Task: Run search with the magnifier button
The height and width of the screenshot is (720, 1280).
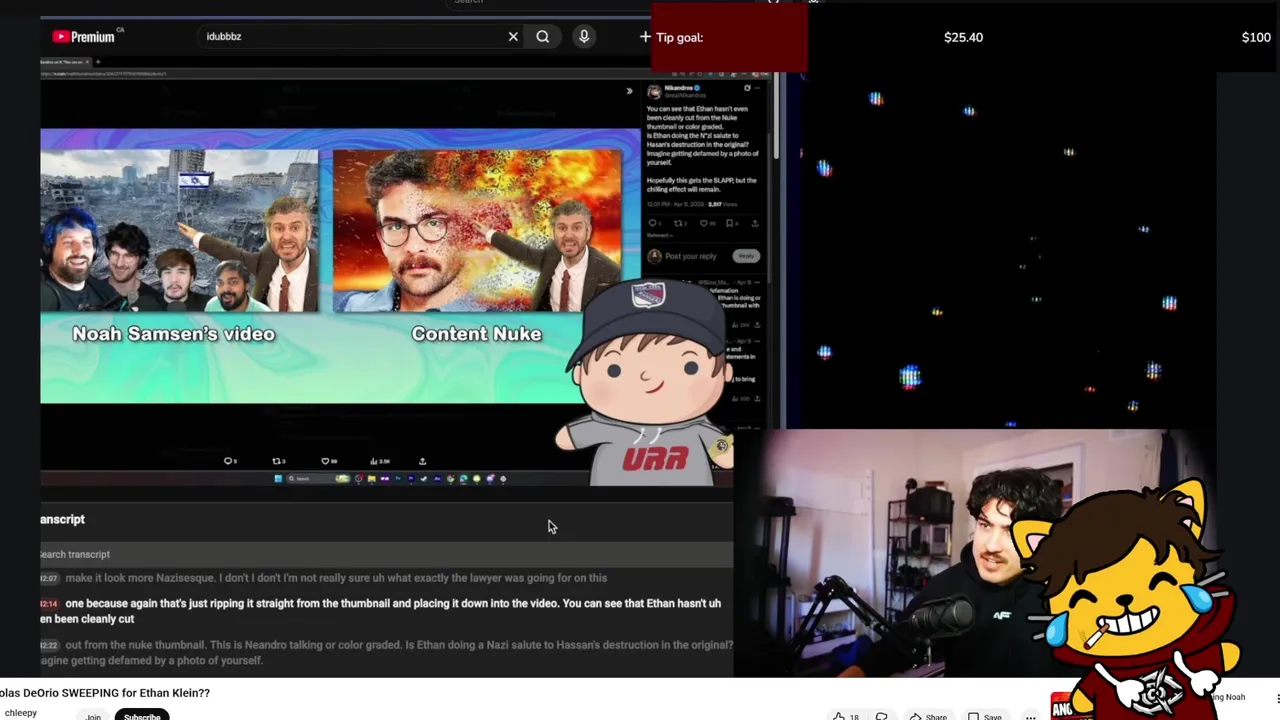Action: coord(542,37)
